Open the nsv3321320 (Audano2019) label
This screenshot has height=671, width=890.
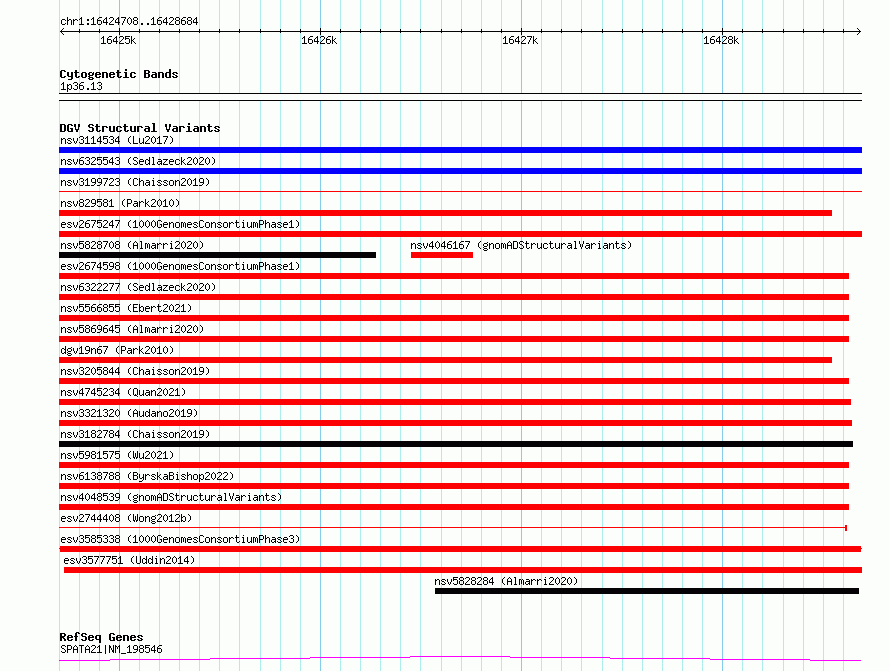[x=129, y=413]
